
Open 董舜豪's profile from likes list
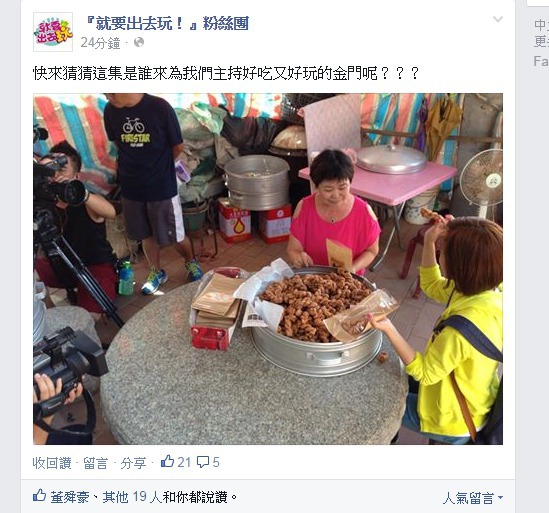[x=70, y=497]
